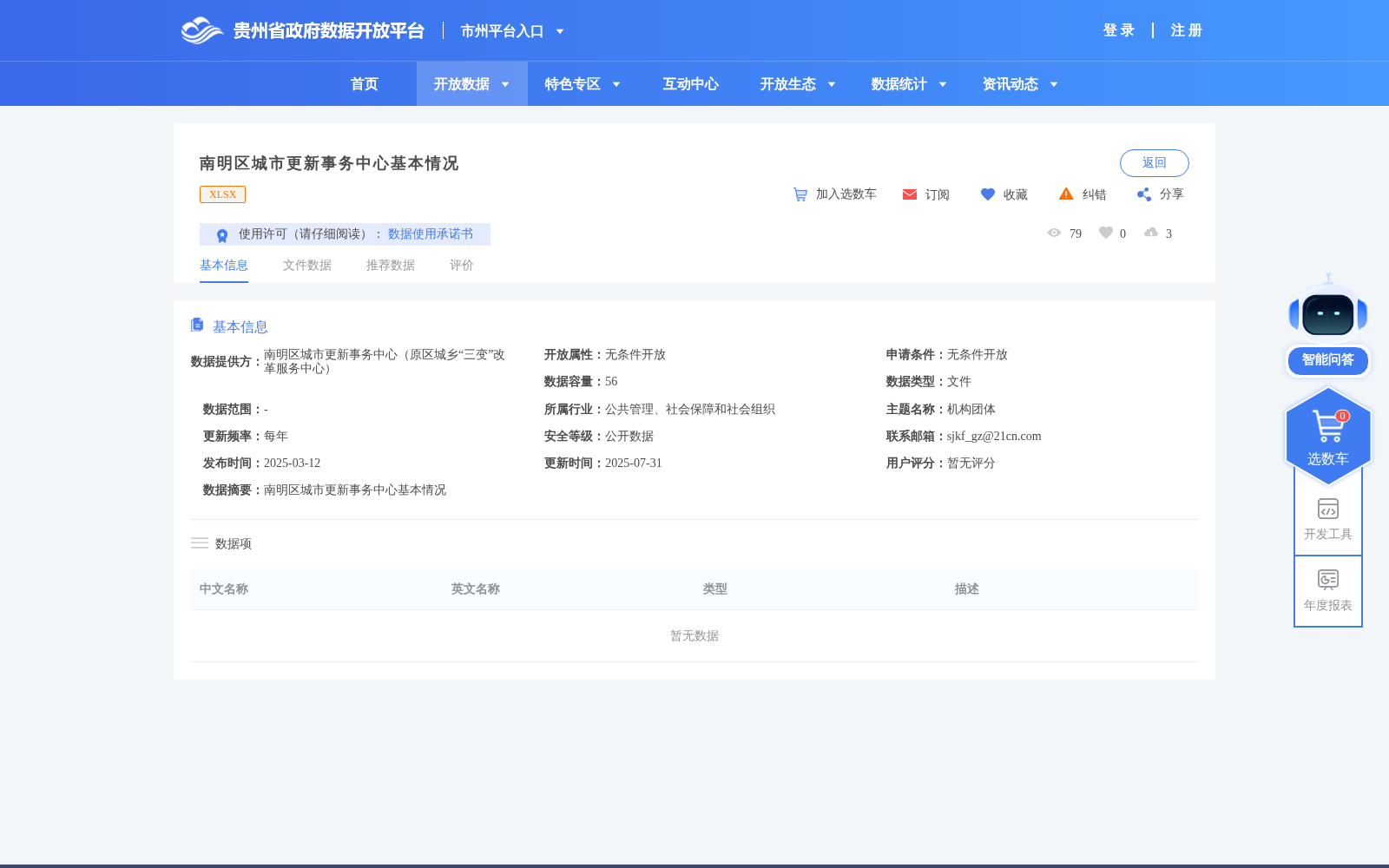Click the 加入选数车 text
Screen dimensions: 1389x868
click(x=846, y=194)
